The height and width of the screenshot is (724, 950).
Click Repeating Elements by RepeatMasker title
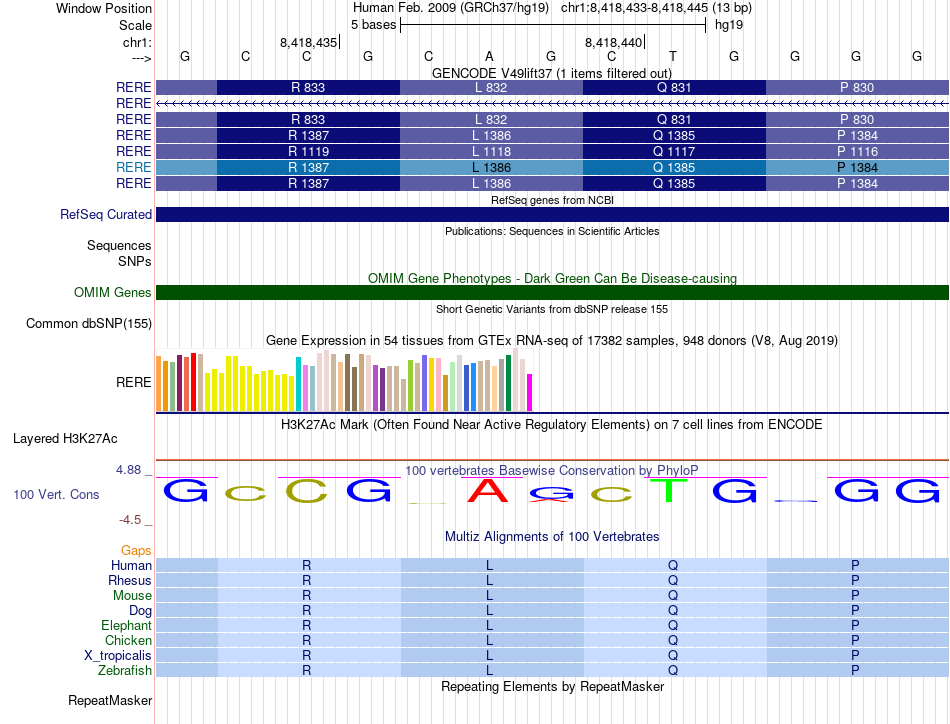(x=552, y=686)
